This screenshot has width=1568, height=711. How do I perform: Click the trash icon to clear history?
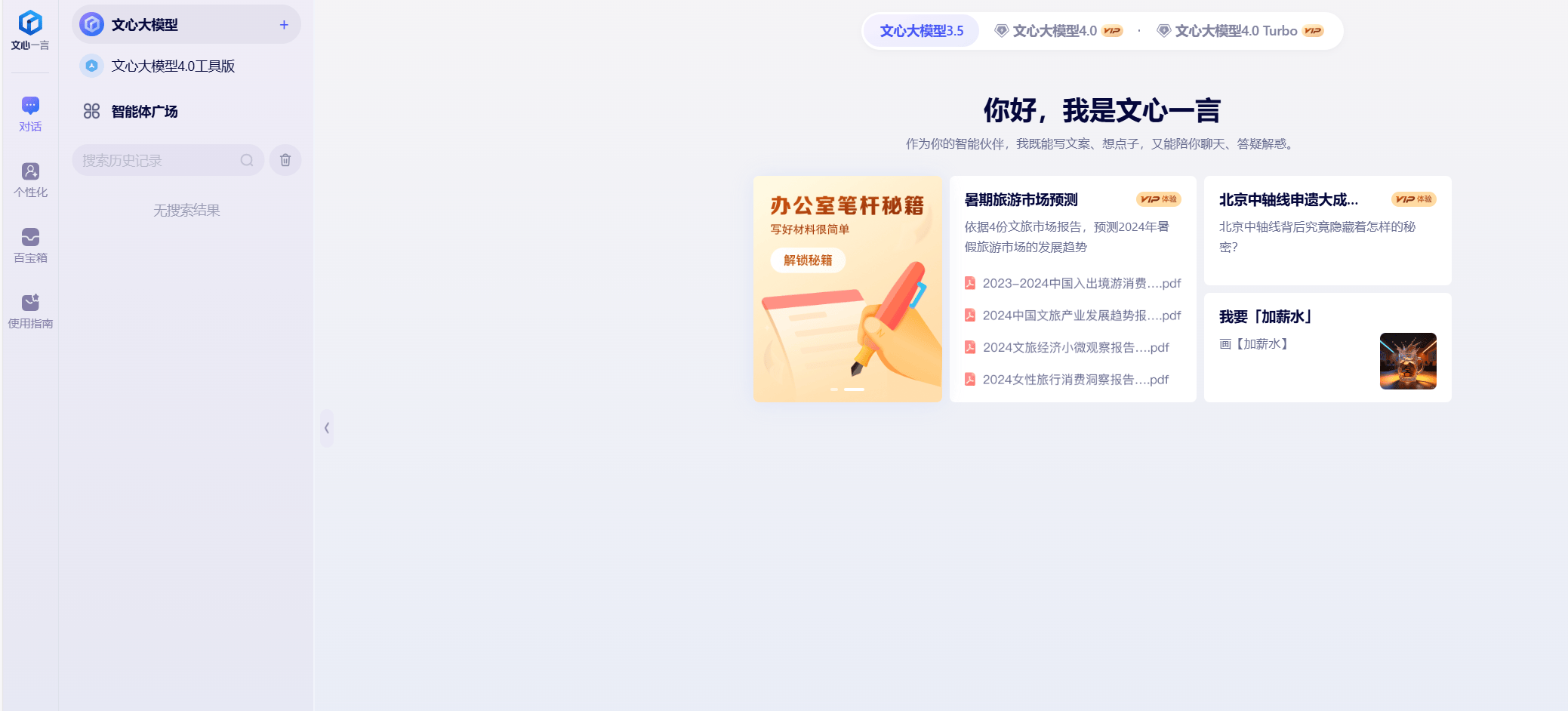point(285,160)
